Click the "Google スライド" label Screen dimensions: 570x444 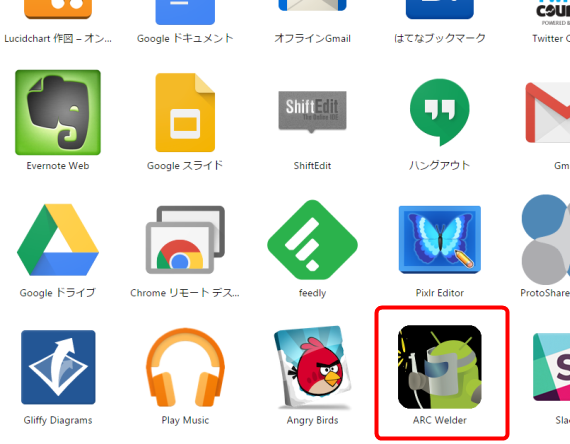pyautogui.click(x=185, y=166)
